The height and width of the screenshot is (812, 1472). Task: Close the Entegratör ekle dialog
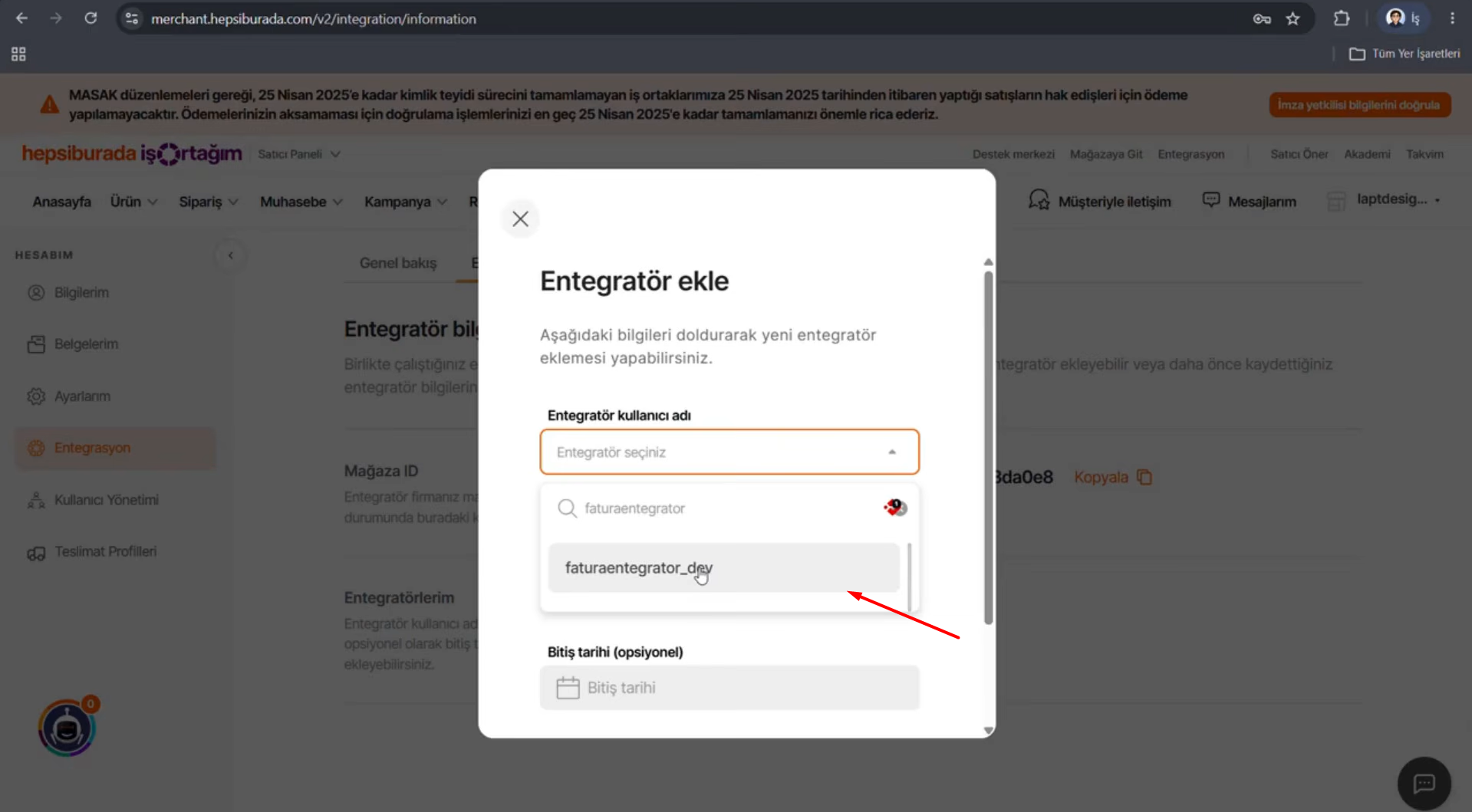520,219
